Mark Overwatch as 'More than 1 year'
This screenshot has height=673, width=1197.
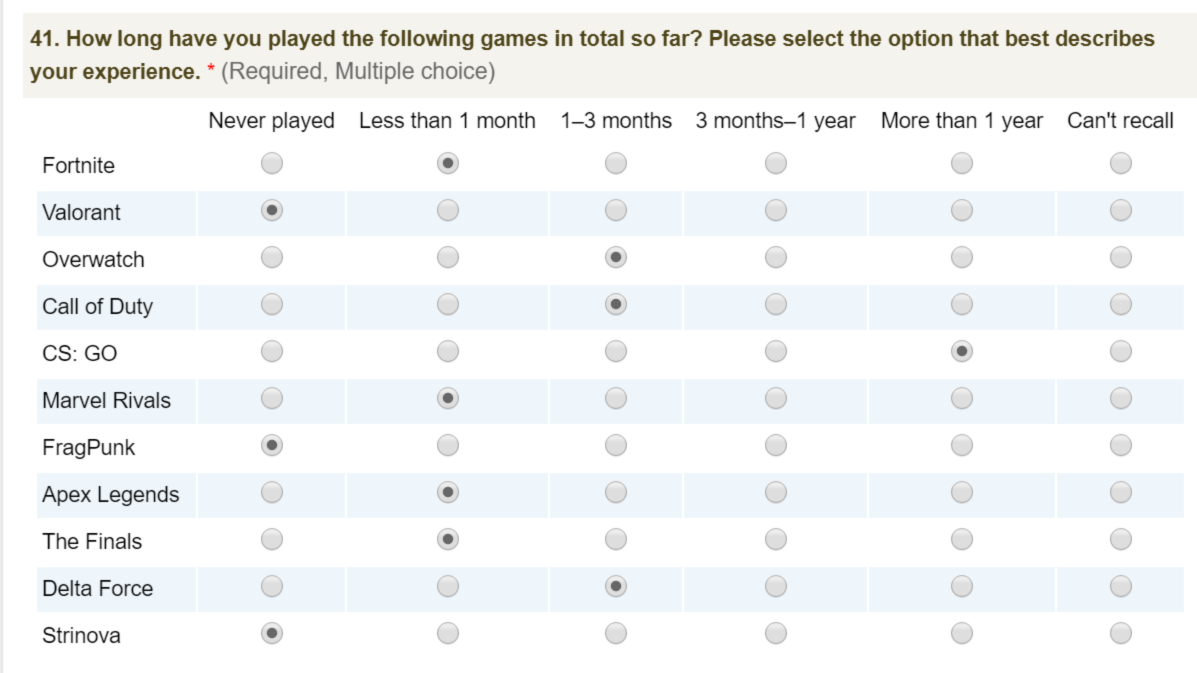(x=961, y=257)
